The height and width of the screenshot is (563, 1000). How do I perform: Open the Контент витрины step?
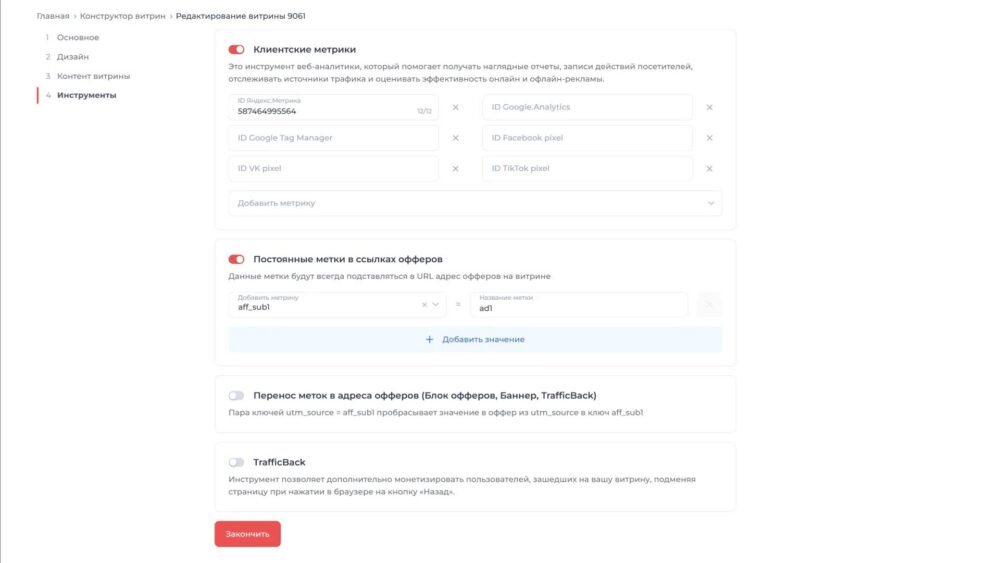pyautogui.click(x=93, y=76)
